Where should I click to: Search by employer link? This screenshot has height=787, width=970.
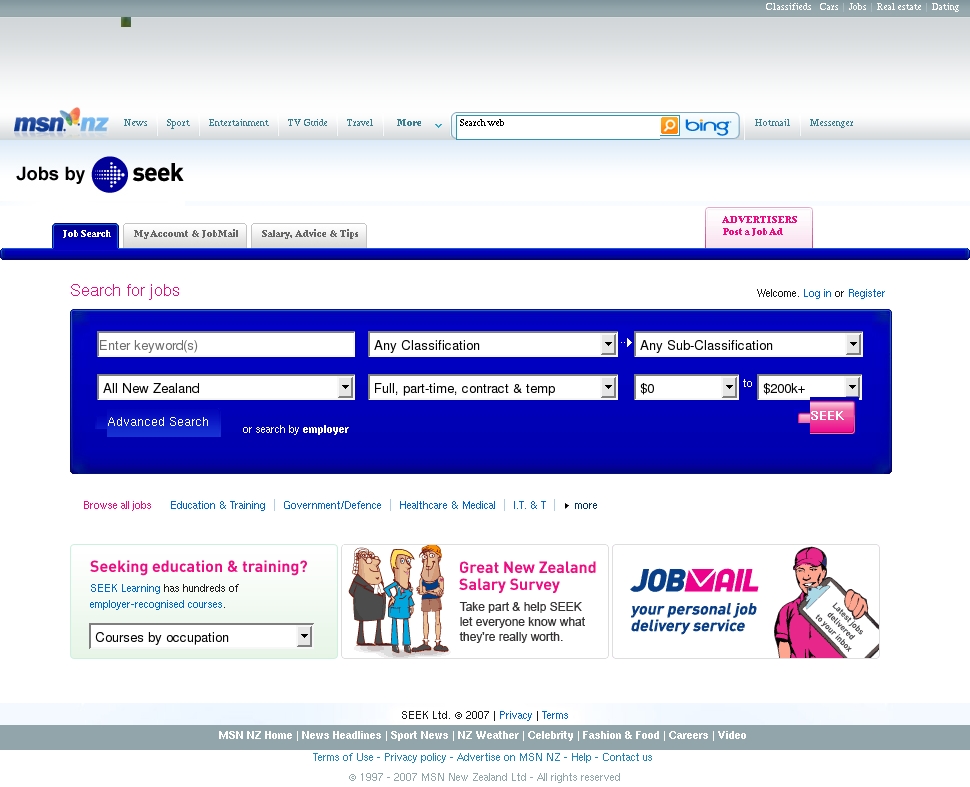coord(325,429)
